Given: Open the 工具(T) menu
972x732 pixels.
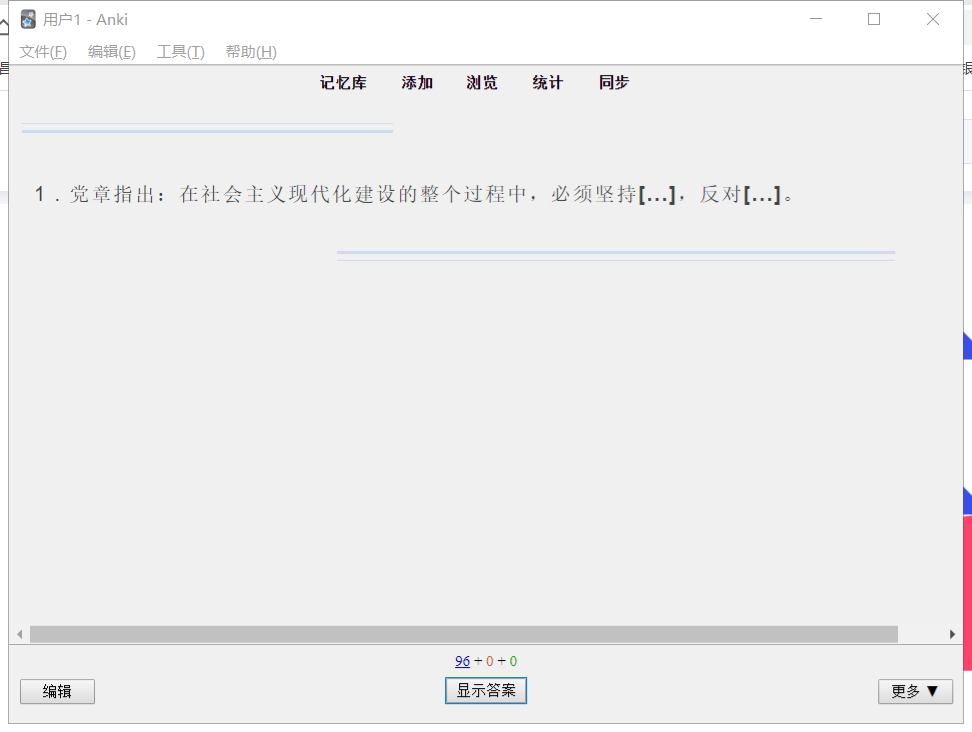Looking at the screenshot, I should (x=180, y=51).
